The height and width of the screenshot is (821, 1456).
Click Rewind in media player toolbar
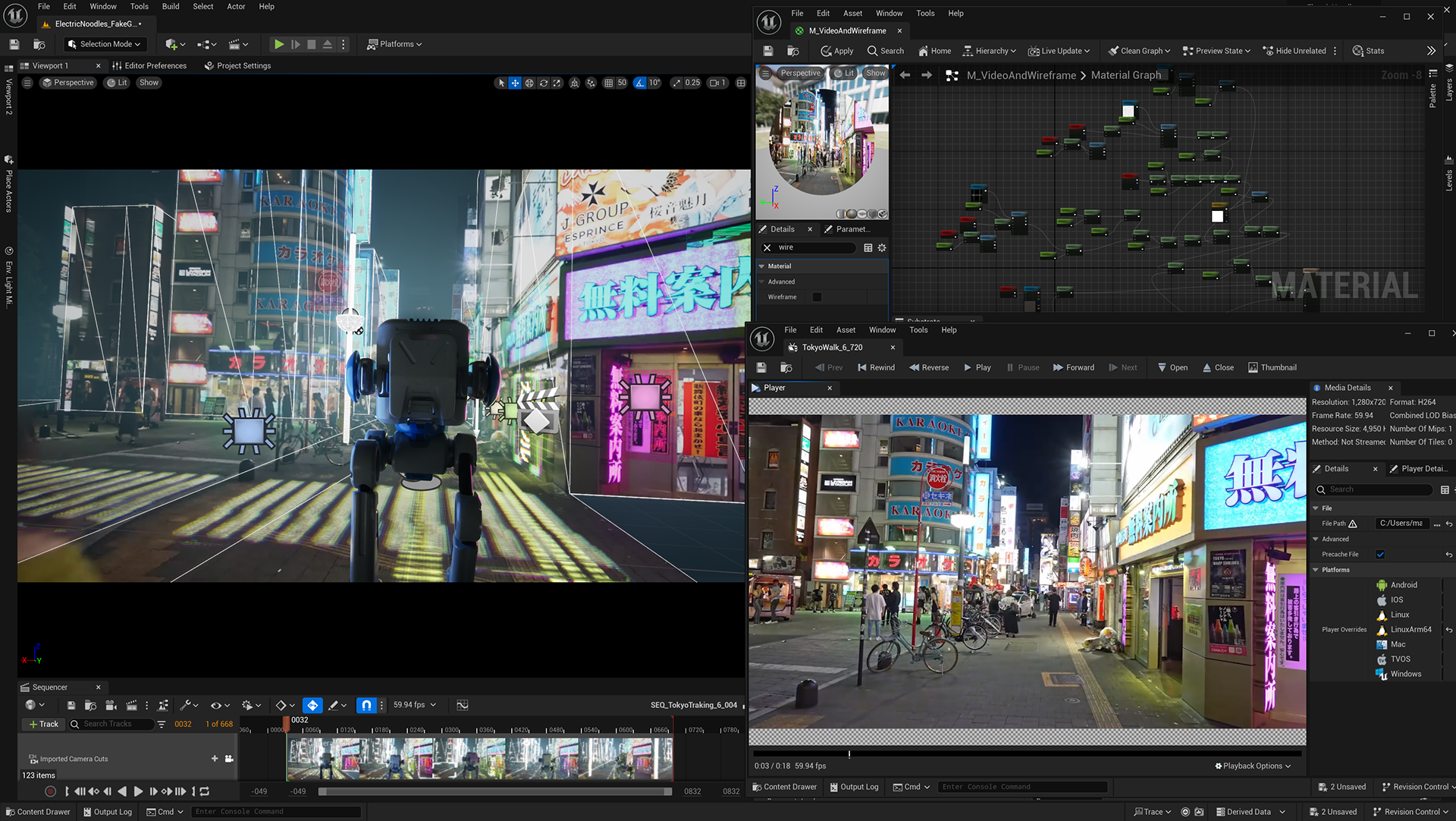pyautogui.click(x=876, y=367)
